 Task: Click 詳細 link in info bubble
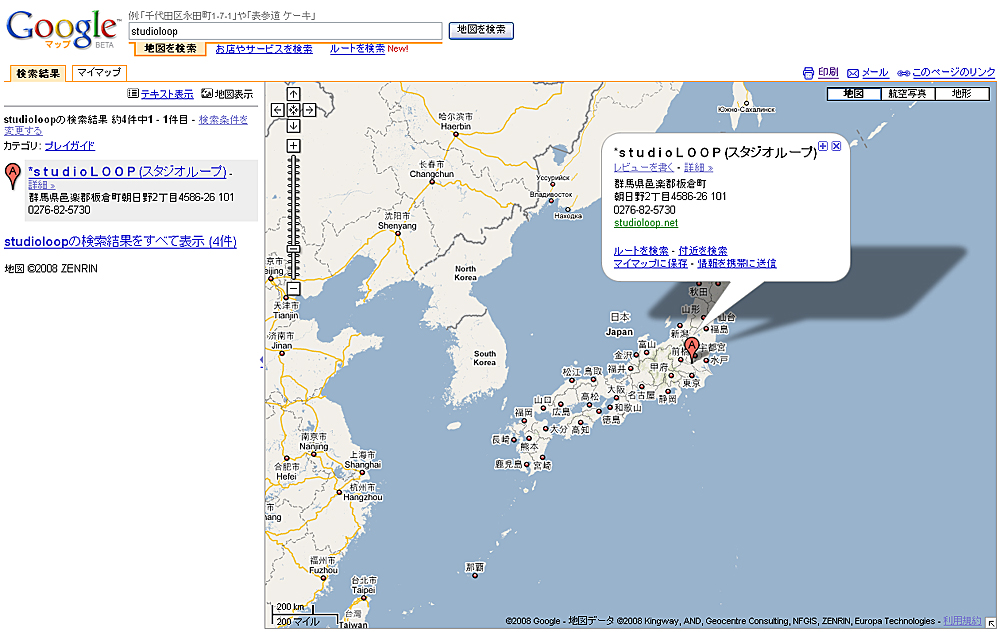tap(698, 167)
